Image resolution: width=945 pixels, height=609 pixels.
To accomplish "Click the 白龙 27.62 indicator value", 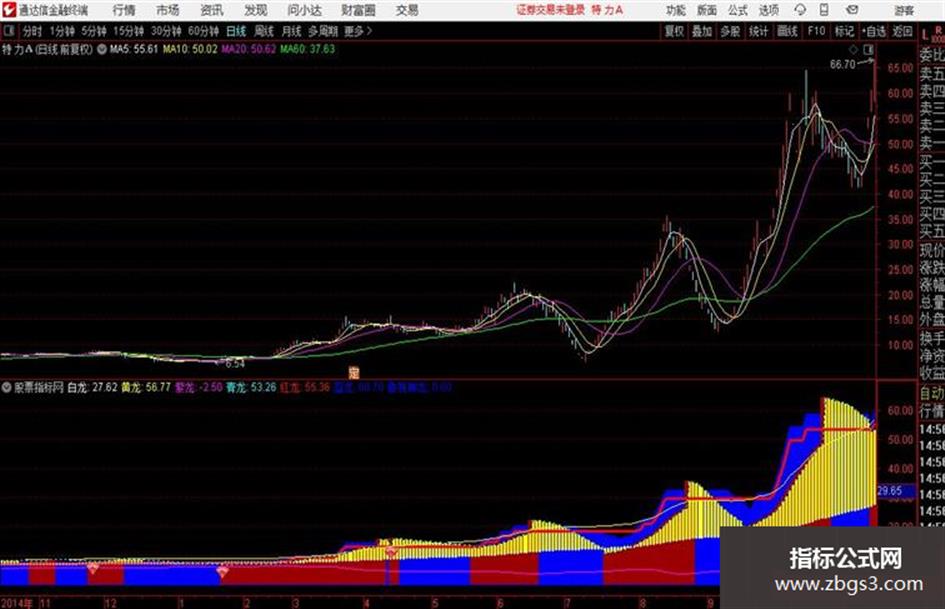I will click(92, 387).
